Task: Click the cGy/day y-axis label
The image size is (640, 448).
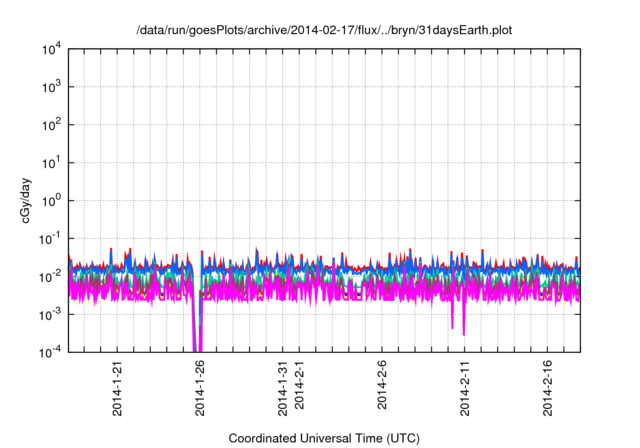Action: (30, 200)
